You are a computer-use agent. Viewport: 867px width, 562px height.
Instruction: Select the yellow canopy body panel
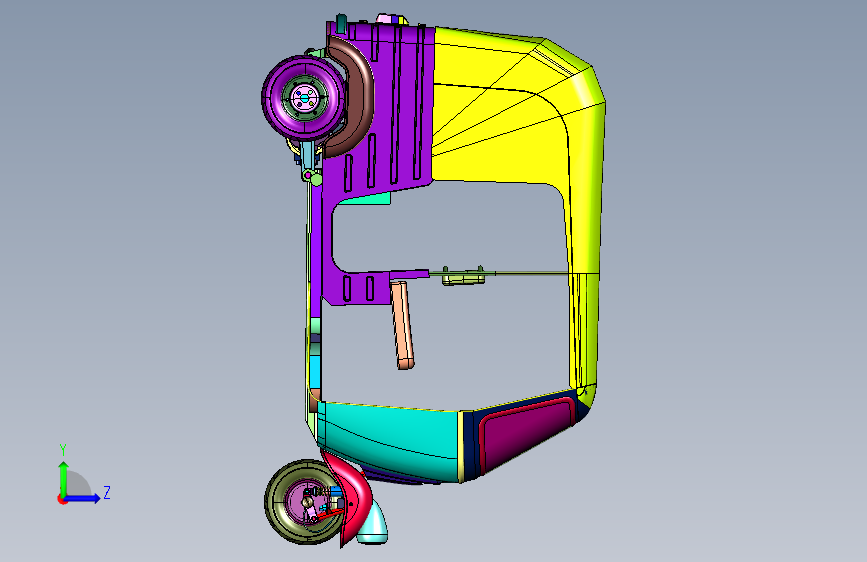[498, 133]
